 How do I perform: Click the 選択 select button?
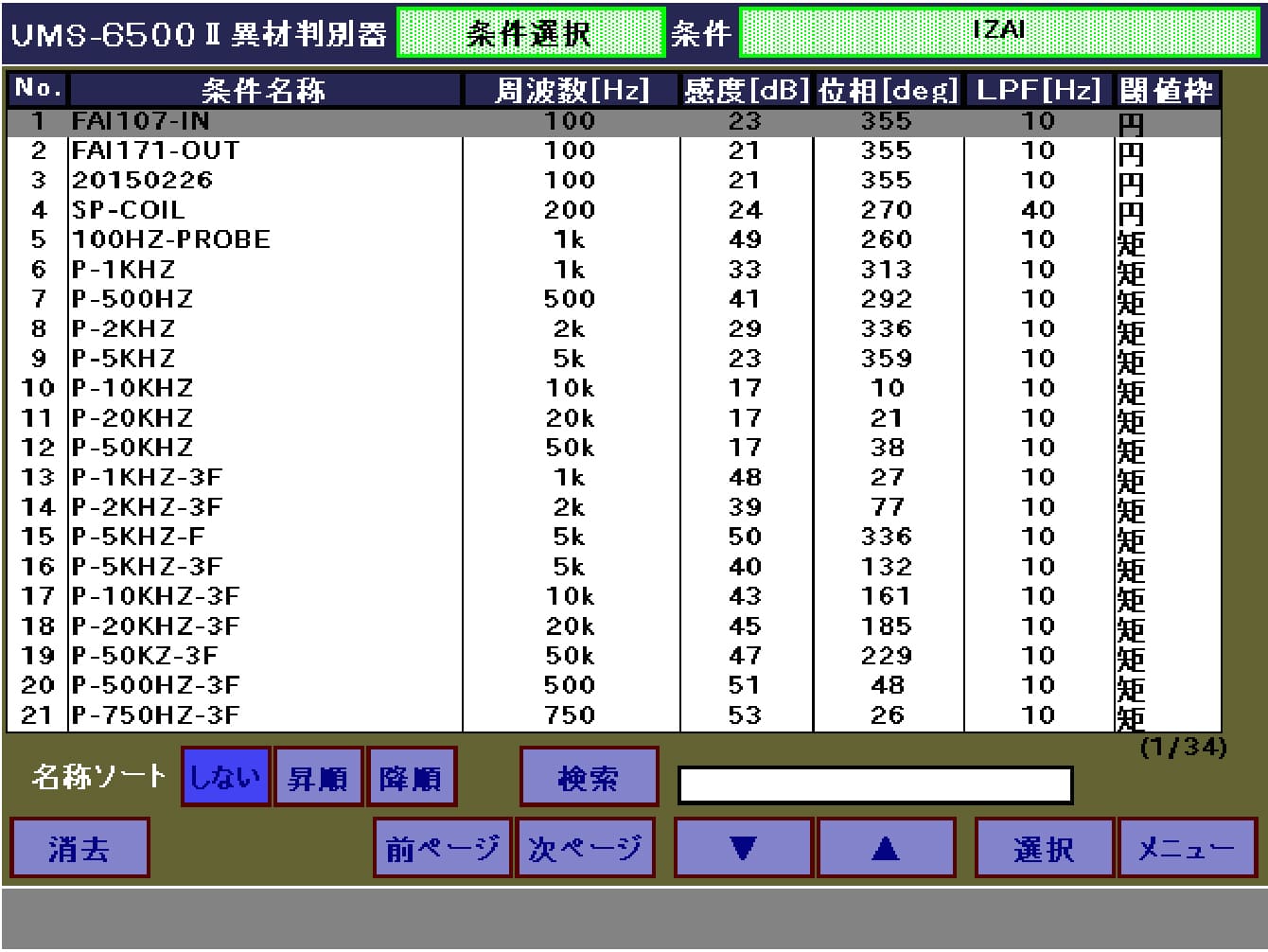click(x=1044, y=848)
